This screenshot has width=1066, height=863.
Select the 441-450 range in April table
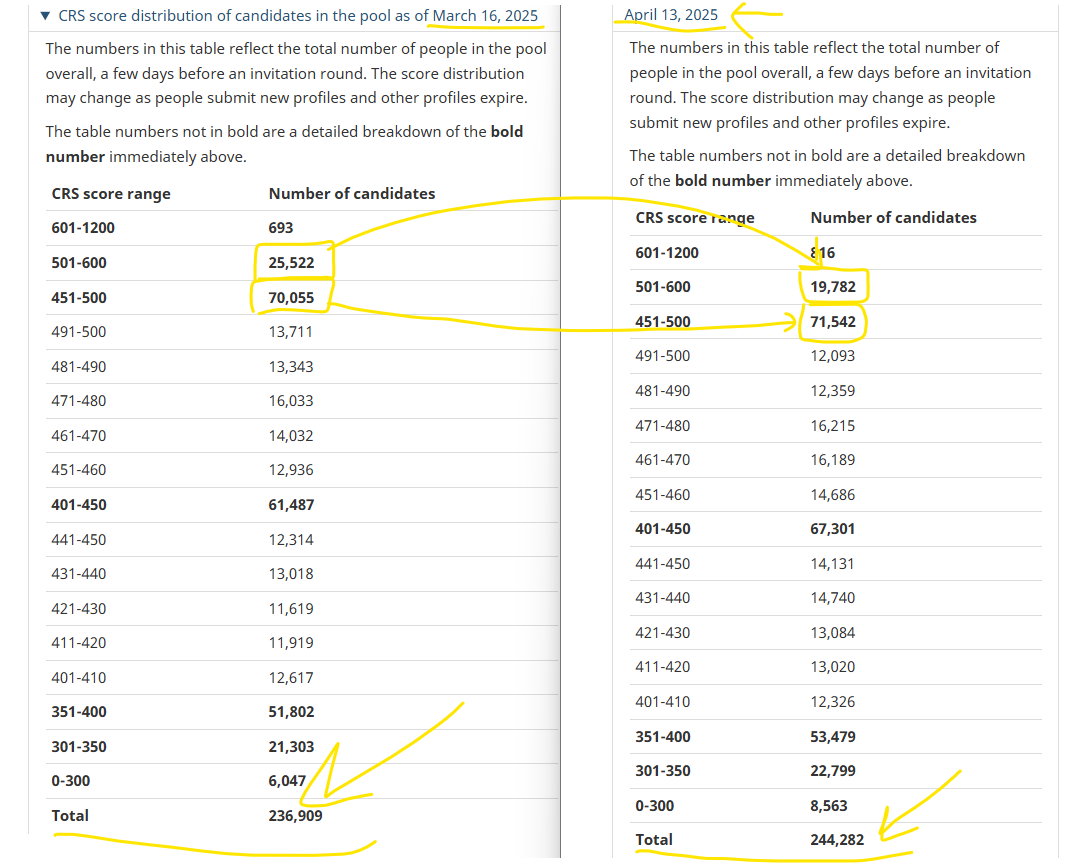pyautogui.click(x=663, y=564)
